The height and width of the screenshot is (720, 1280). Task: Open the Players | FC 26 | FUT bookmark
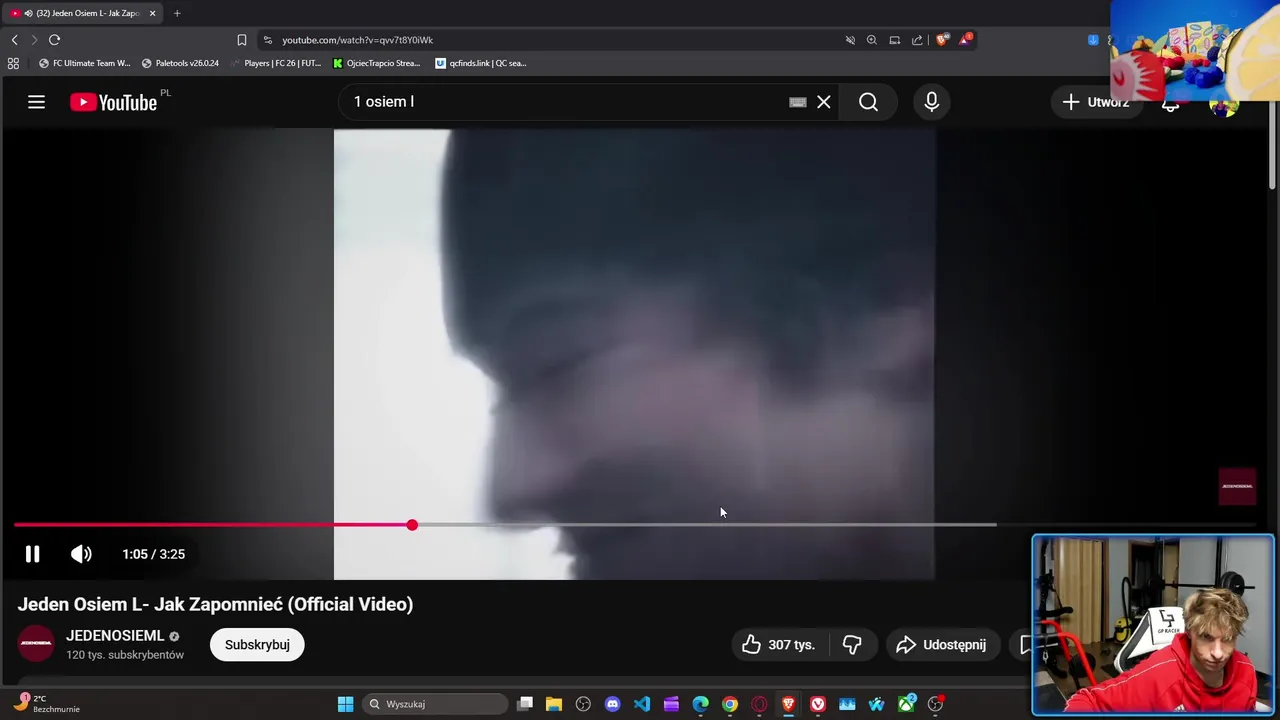point(276,63)
